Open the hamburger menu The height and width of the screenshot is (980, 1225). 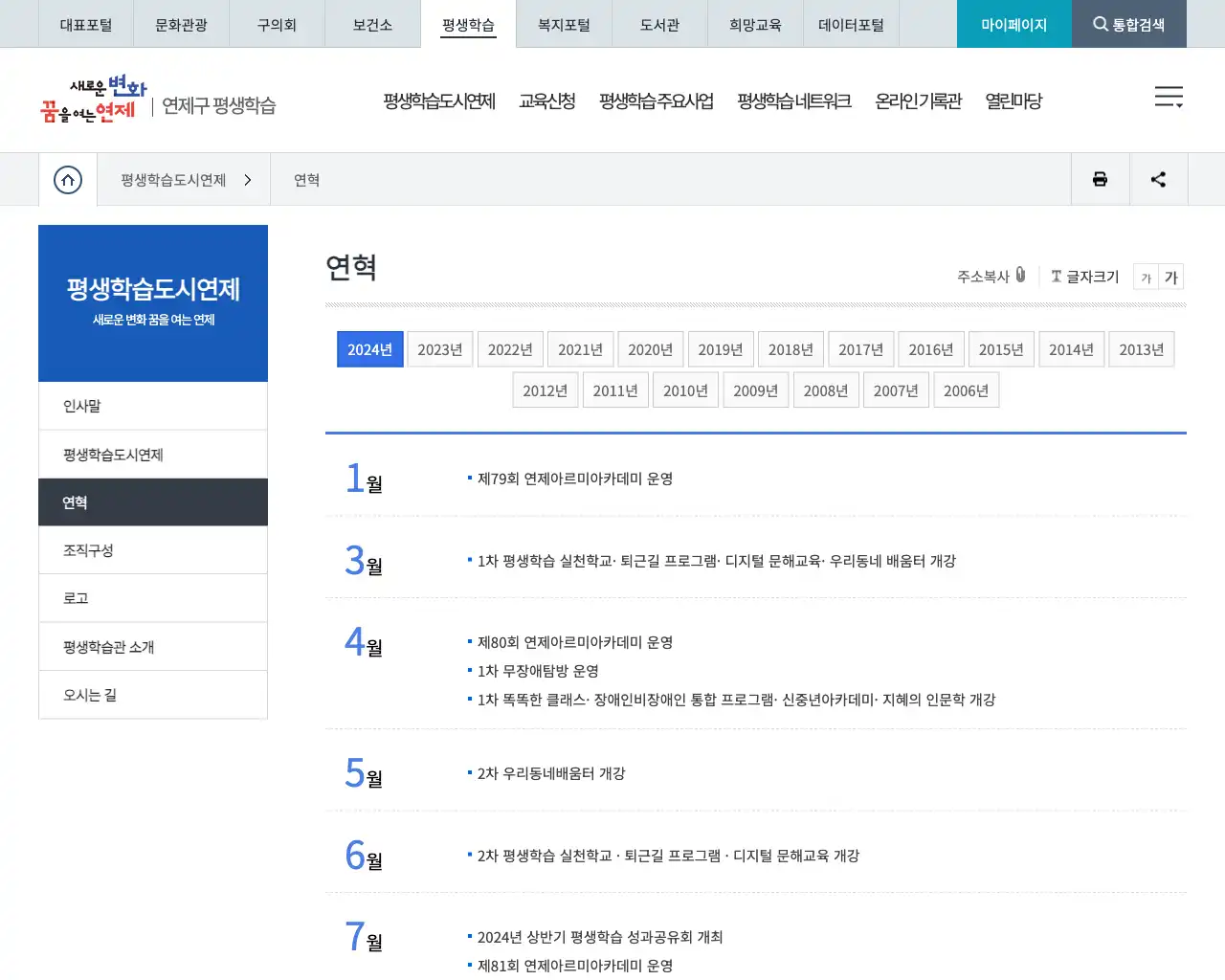(x=1169, y=97)
